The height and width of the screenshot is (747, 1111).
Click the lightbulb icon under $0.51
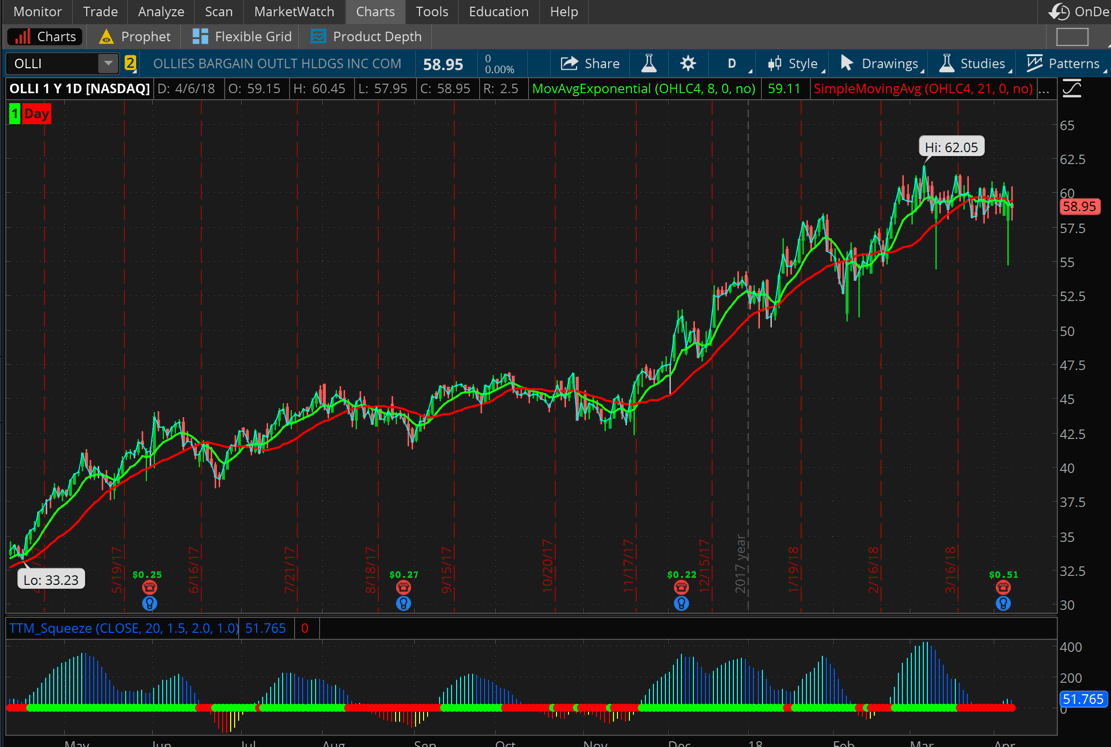pyautogui.click(x=1003, y=603)
